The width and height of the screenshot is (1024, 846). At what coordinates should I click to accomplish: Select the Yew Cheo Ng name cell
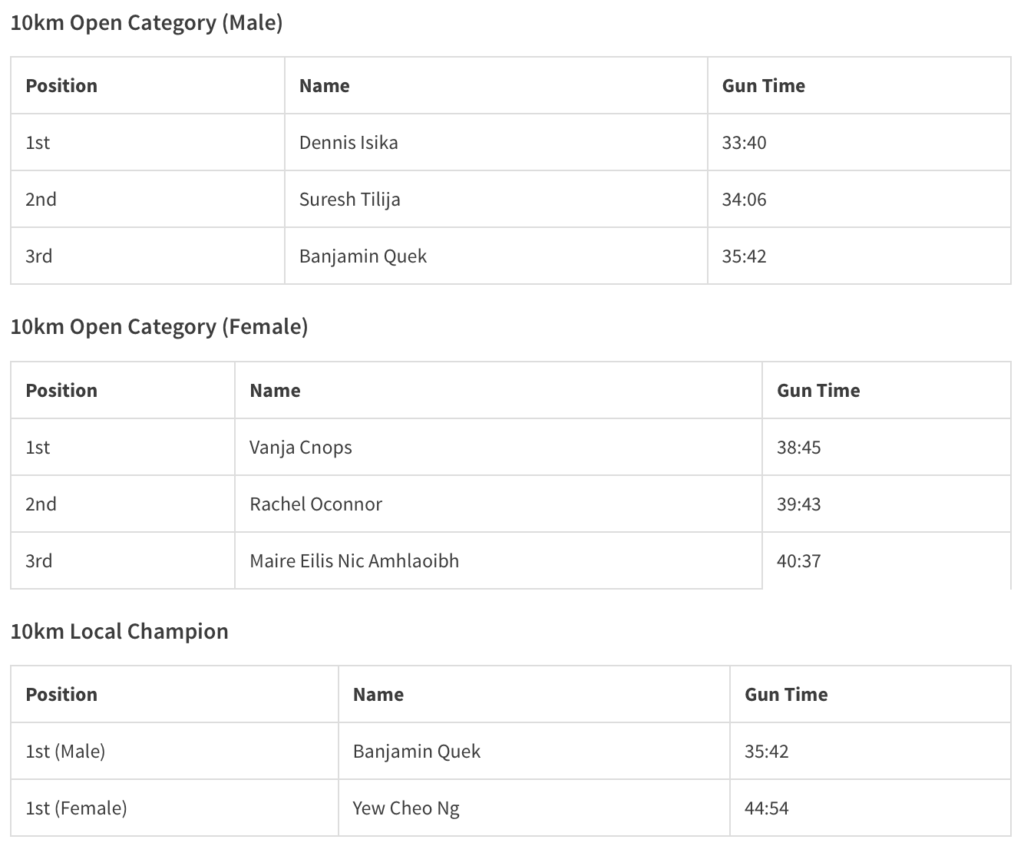(x=406, y=808)
